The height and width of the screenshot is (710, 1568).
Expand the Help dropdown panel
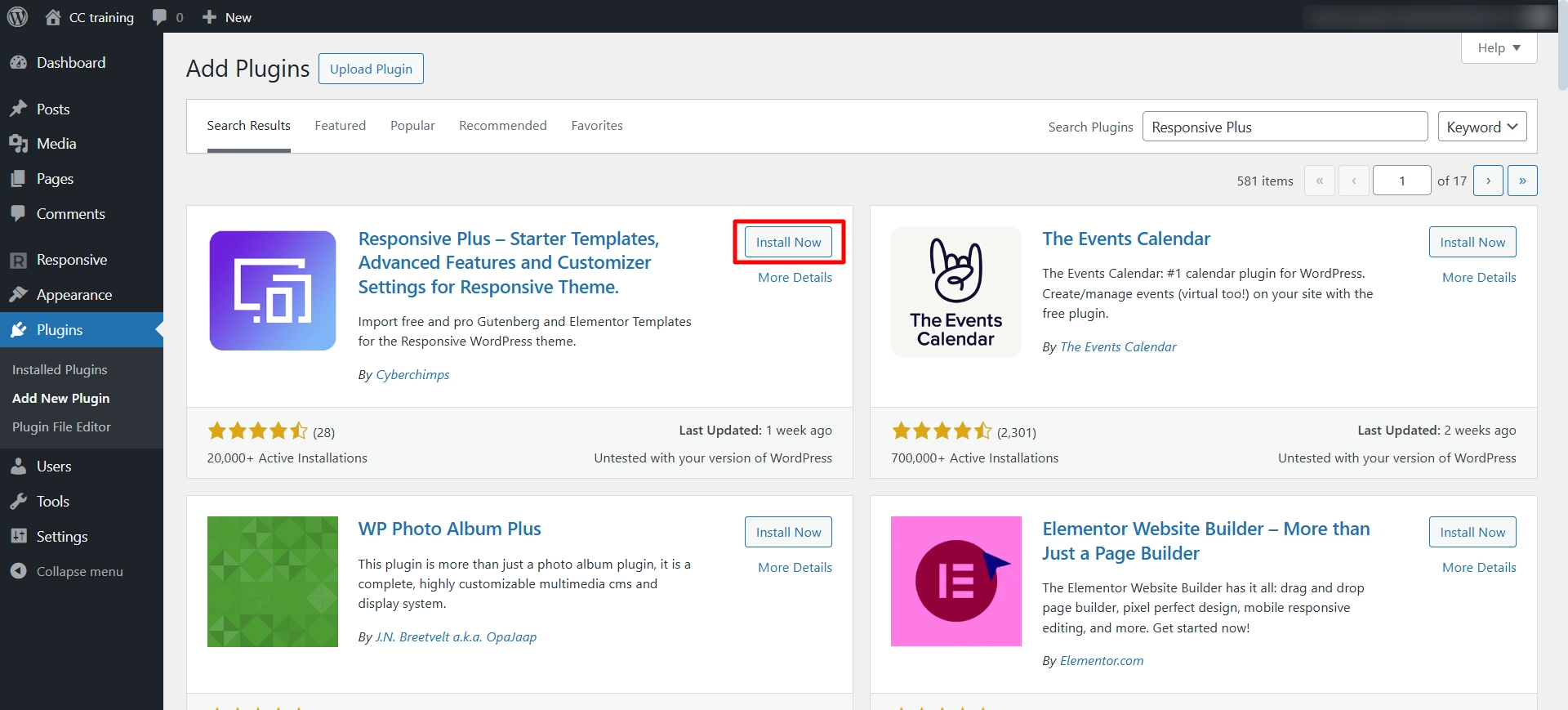point(1499,48)
